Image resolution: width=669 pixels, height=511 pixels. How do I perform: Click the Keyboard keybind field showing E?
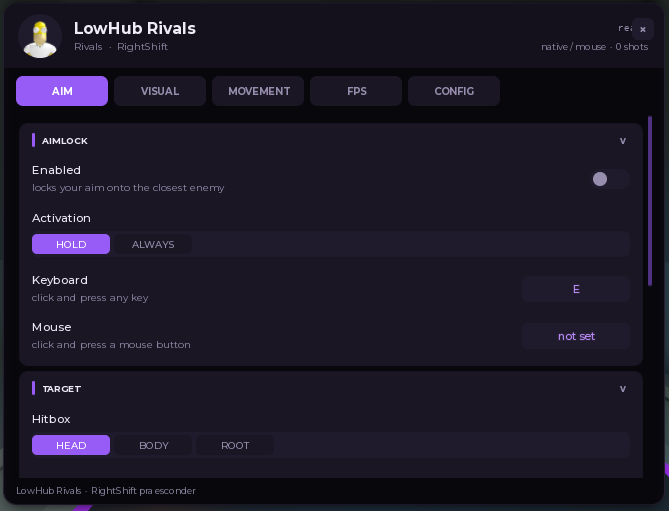click(576, 289)
